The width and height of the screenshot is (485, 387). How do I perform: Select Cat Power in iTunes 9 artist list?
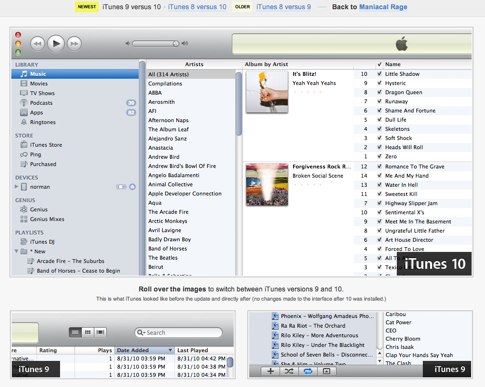398,322
